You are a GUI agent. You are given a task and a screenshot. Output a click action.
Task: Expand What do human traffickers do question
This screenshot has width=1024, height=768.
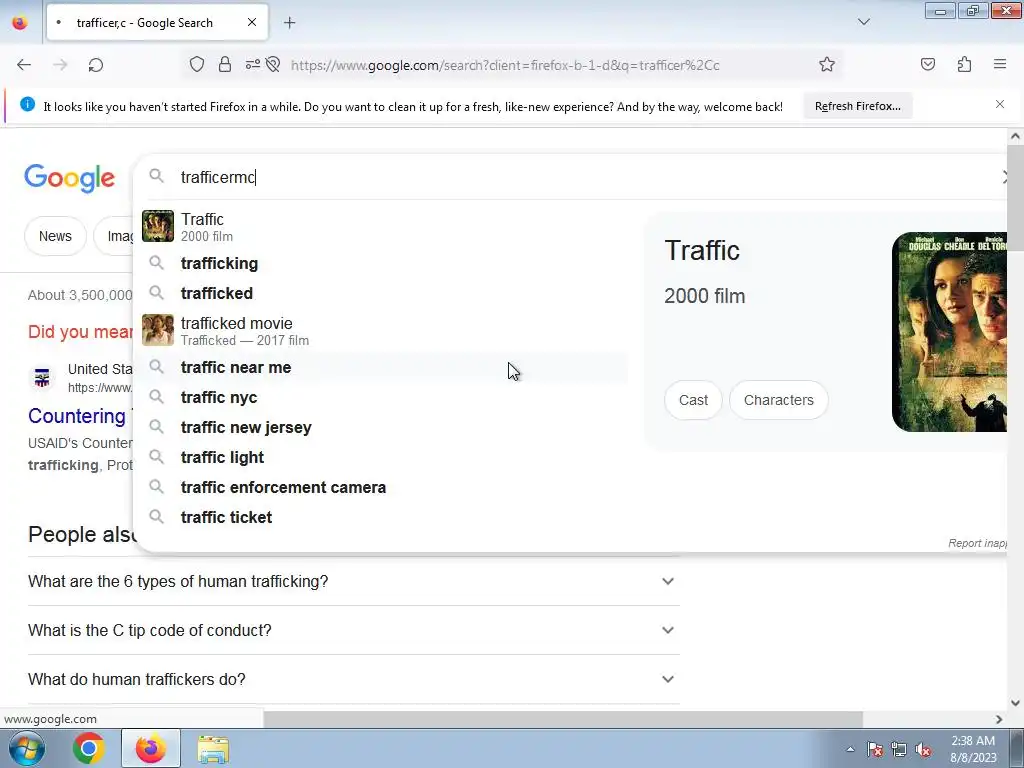(x=353, y=679)
